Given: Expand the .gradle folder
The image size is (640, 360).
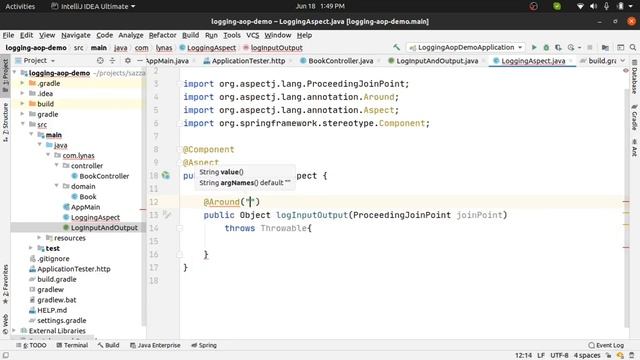Looking at the screenshot, I should pyautogui.click(x=22, y=83).
